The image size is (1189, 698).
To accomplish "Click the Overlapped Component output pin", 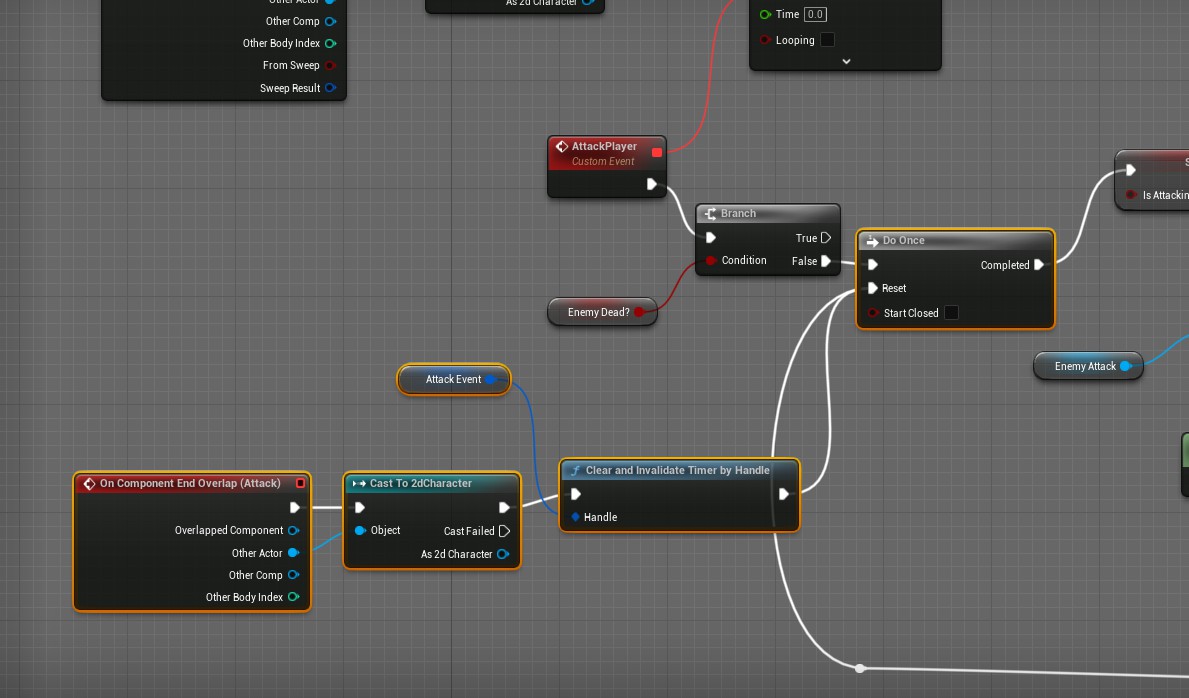I will click(x=293, y=530).
